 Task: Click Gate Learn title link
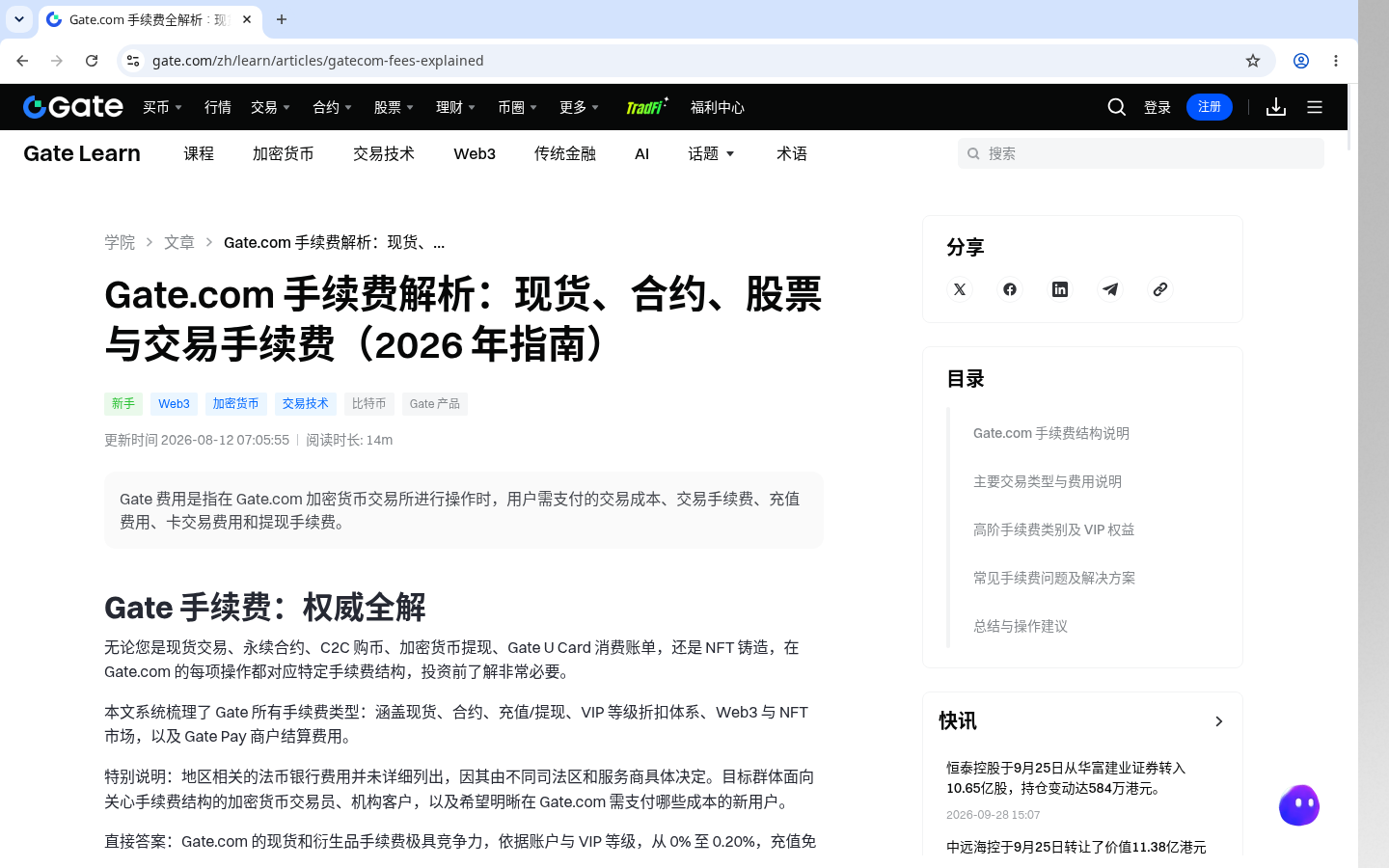coord(82,153)
